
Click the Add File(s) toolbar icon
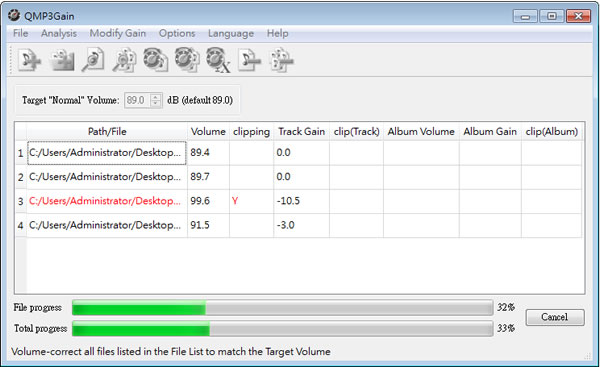click(29, 60)
